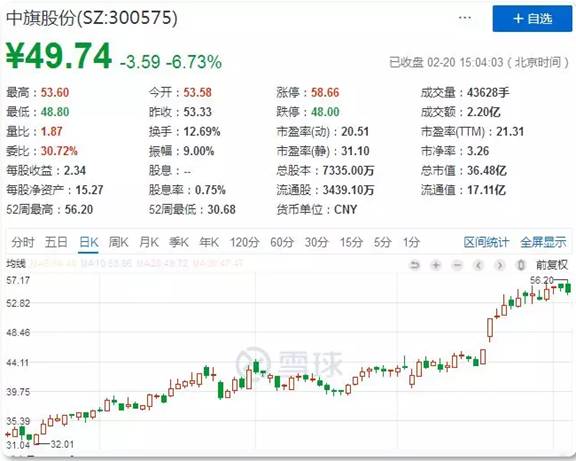The width and height of the screenshot is (576, 461).
Task: Switch to 60分 chart tab
Action: (x=282, y=242)
